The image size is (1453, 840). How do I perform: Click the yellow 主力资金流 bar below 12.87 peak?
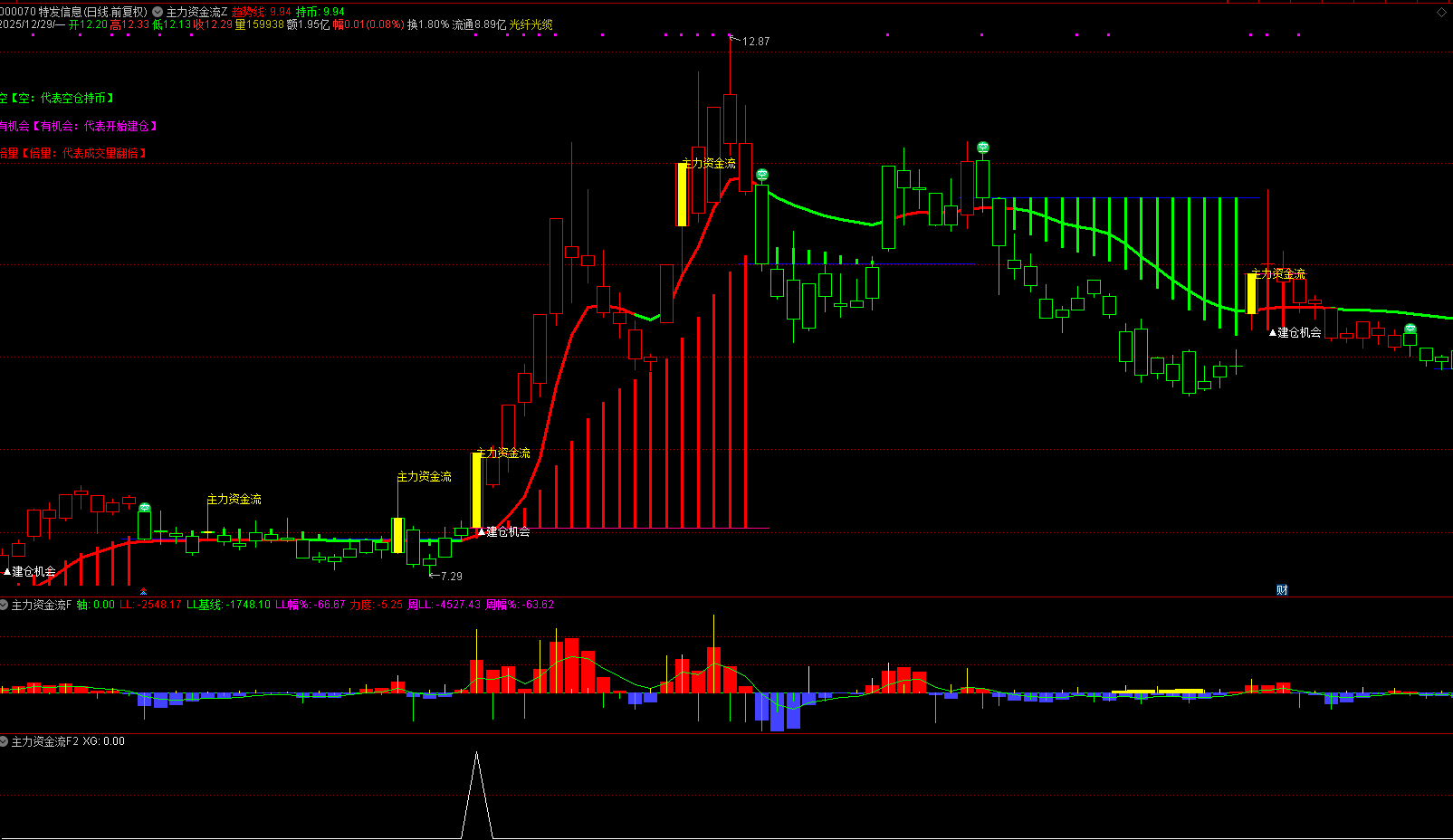(x=682, y=195)
